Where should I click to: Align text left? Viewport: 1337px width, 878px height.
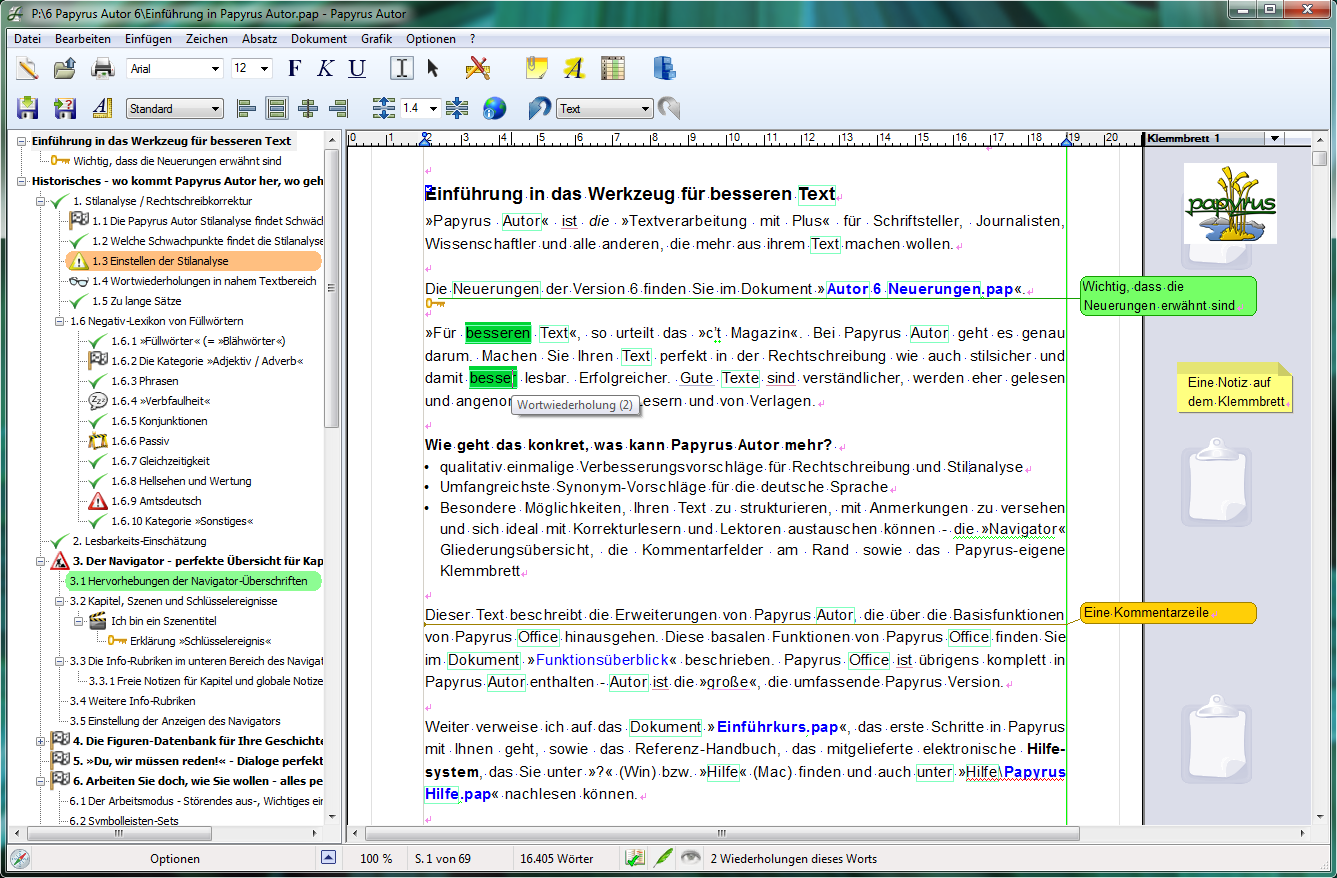[246, 108]
